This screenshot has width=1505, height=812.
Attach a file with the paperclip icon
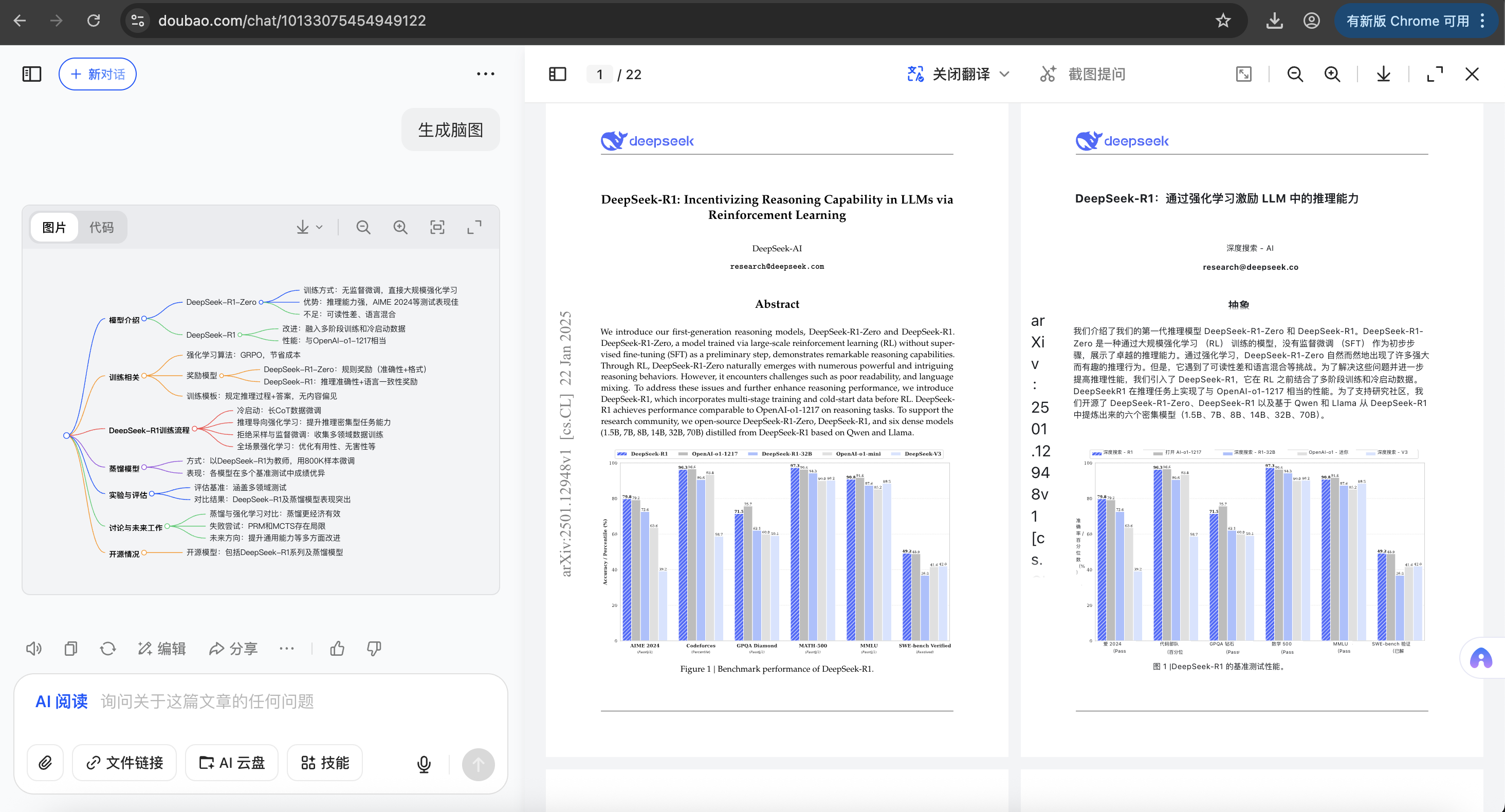46,763
